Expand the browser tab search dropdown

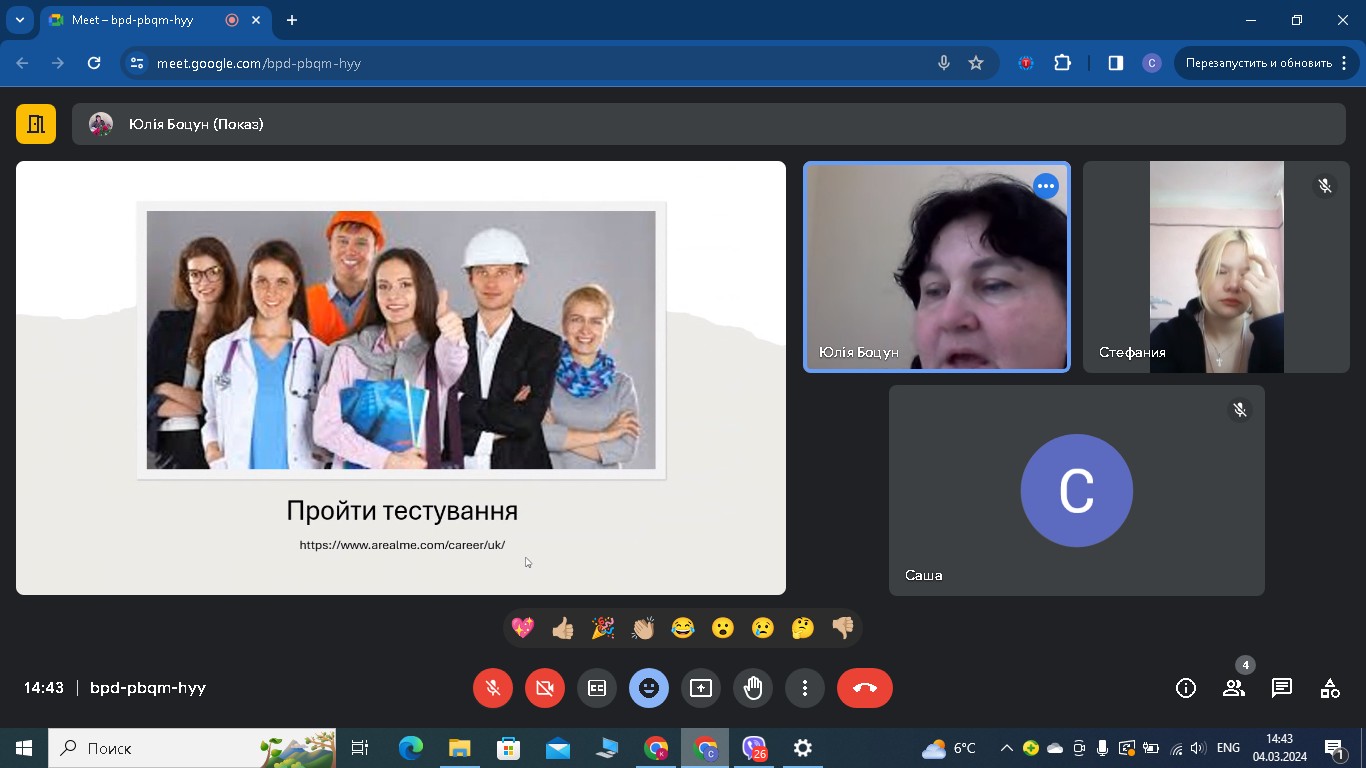coord(19,20)
